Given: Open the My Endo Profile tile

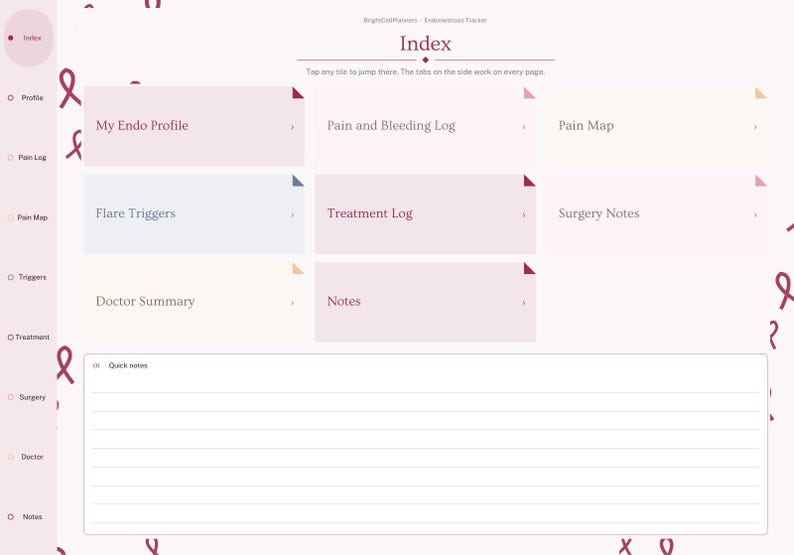Looking at the screenshot, I should [x=194, y=126].
